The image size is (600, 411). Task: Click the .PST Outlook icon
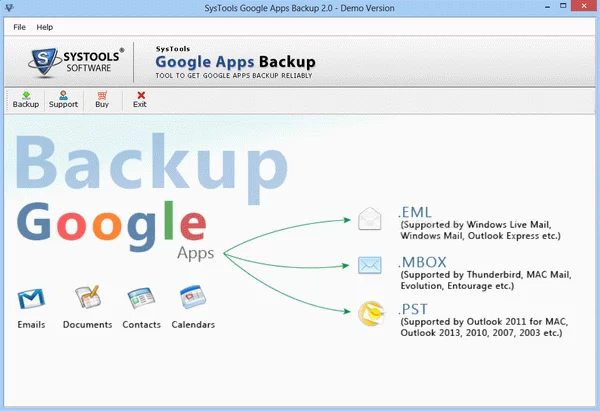(371, 313)
